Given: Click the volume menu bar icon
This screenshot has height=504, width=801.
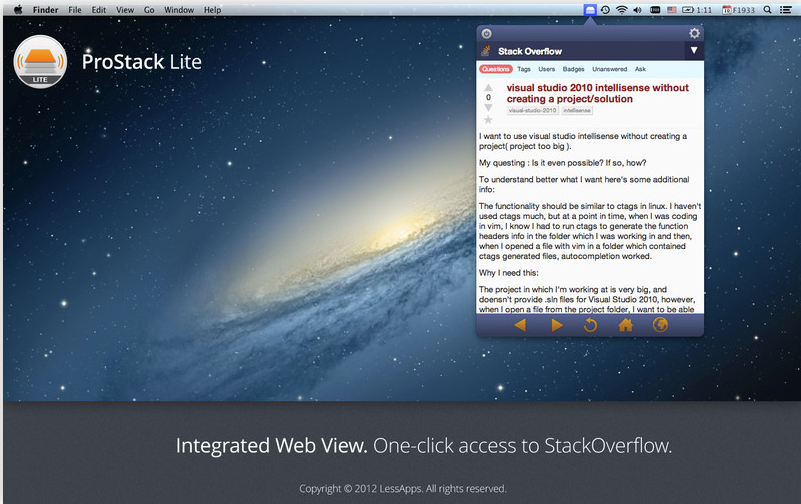Looking at the screenshot, I should pos(638,10).
